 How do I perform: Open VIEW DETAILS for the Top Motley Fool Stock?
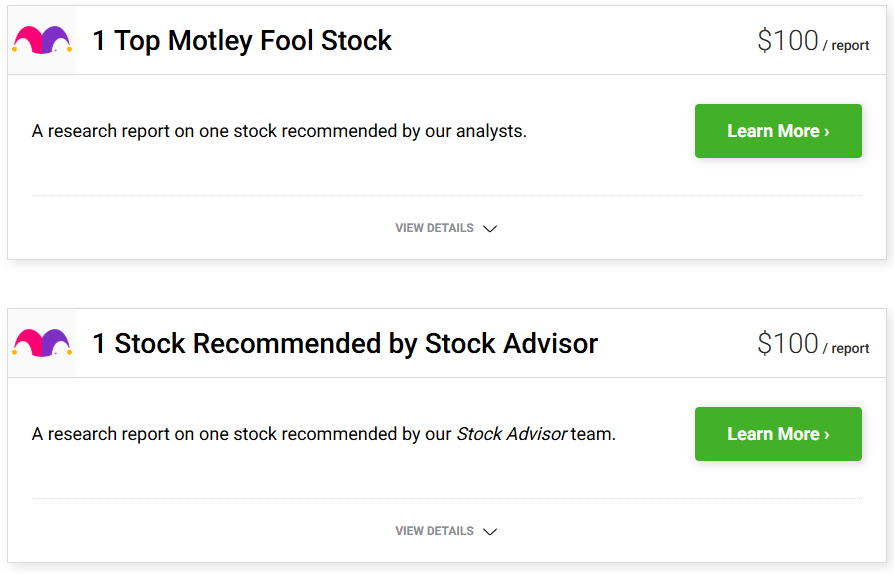click(x=434, y=228)
